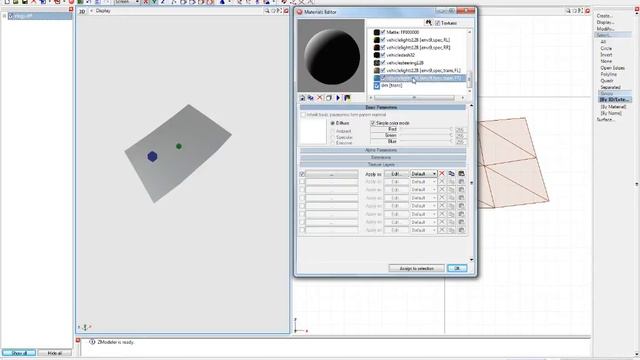Click the blue arrow icon under material preview
Screen dimensions: 640x360
(338, 98)
